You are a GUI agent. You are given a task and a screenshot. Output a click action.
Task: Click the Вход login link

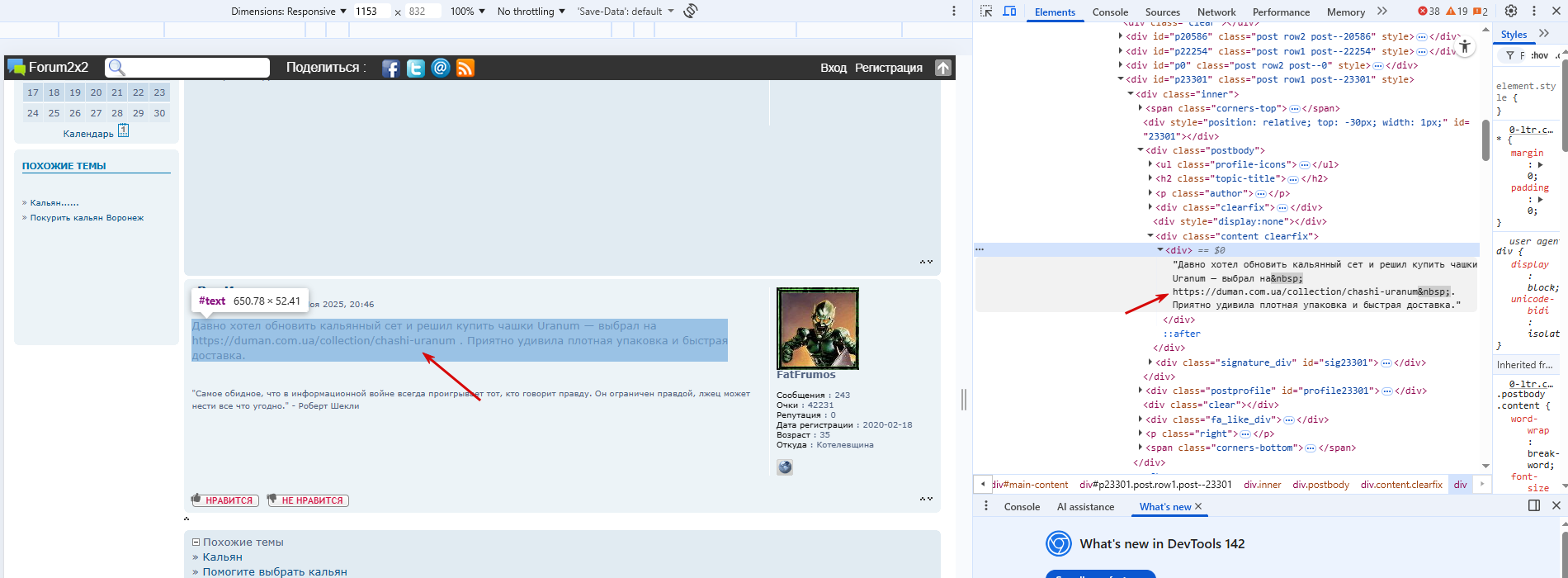[833, 68]
